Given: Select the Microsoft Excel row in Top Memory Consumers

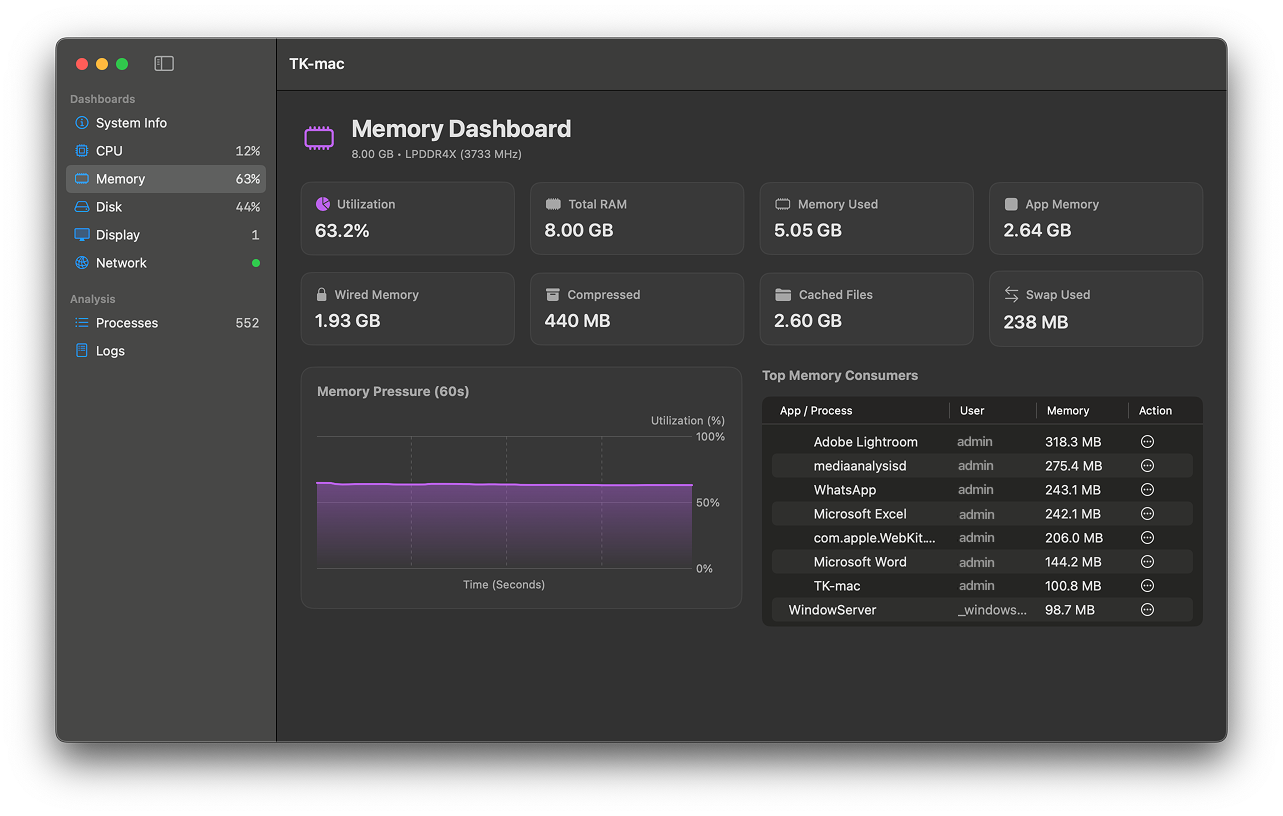Looking at the screenshot, I should click(x=950, y=513).
